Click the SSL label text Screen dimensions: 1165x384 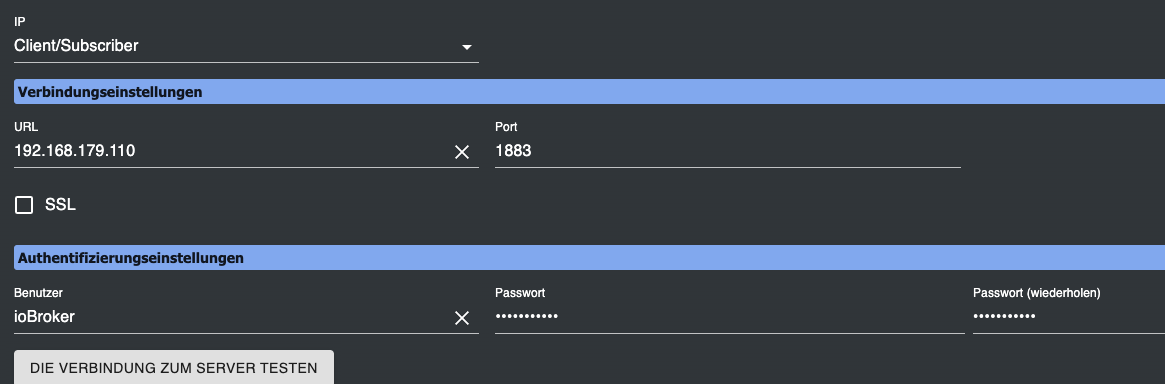pos(60,205)
